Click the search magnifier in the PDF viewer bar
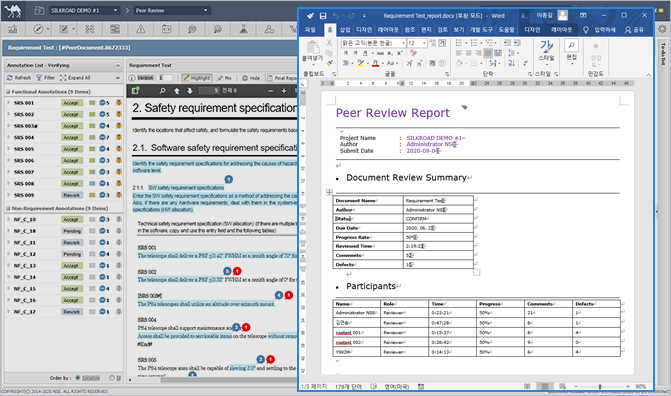Image resolution: width=671 pixels, height=396 pixels. pyautogui.click(x=162, y=91)
